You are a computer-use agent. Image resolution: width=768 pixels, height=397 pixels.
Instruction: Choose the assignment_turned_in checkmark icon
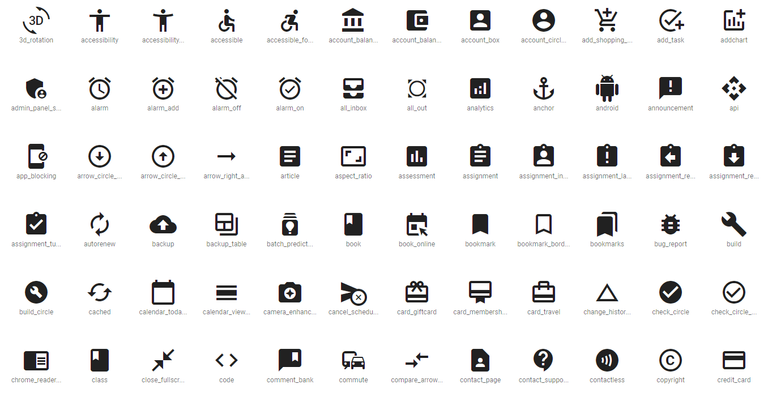36,224
